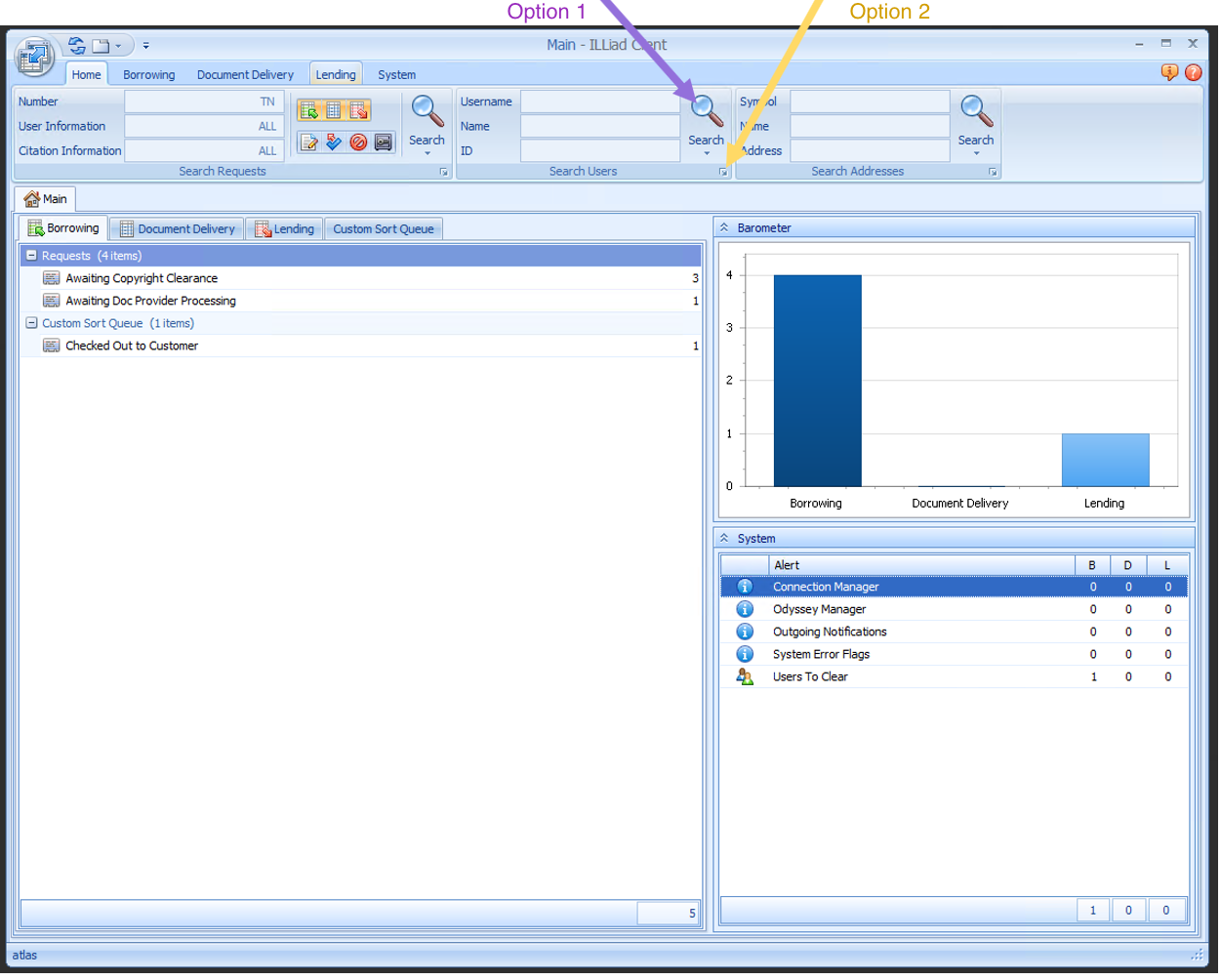Toggle the document delivery table filter icon
1221x980 pixels.
point(334,110)
